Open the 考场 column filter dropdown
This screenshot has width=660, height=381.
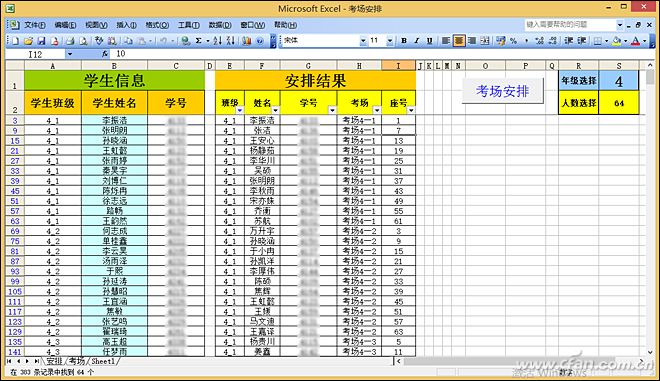377,110
